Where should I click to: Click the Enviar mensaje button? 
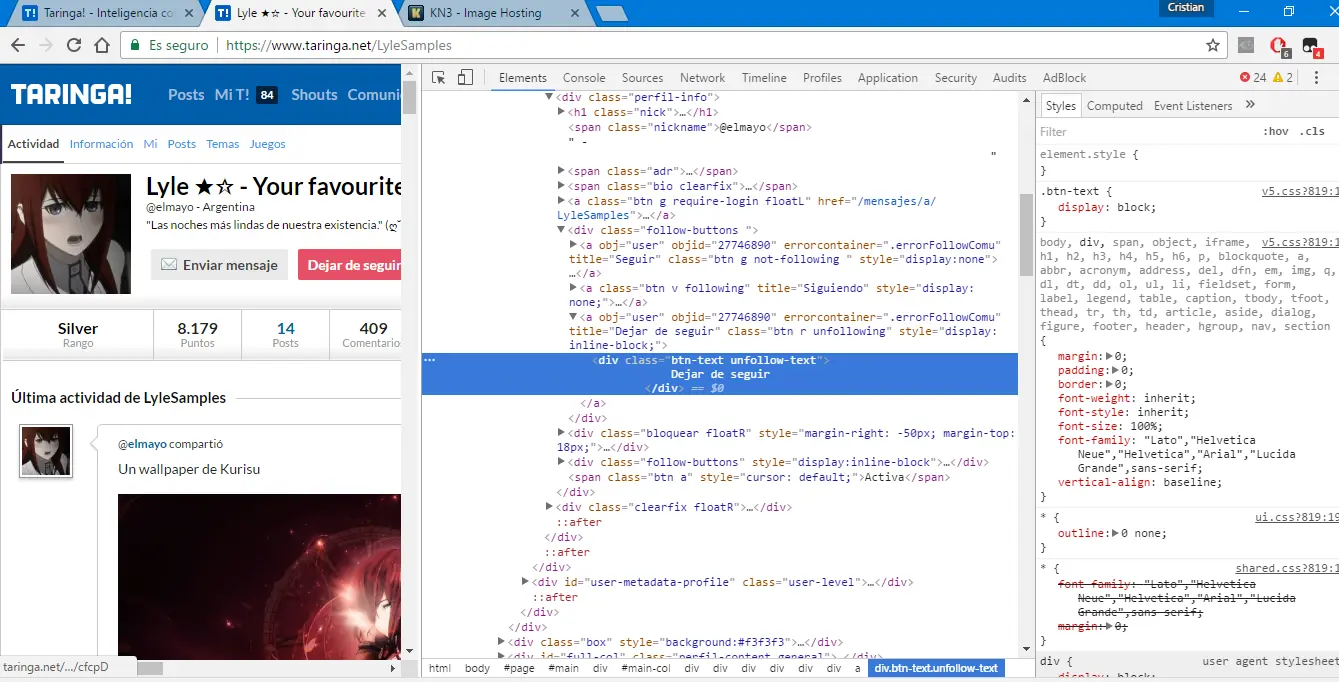(x=219, y=265)
